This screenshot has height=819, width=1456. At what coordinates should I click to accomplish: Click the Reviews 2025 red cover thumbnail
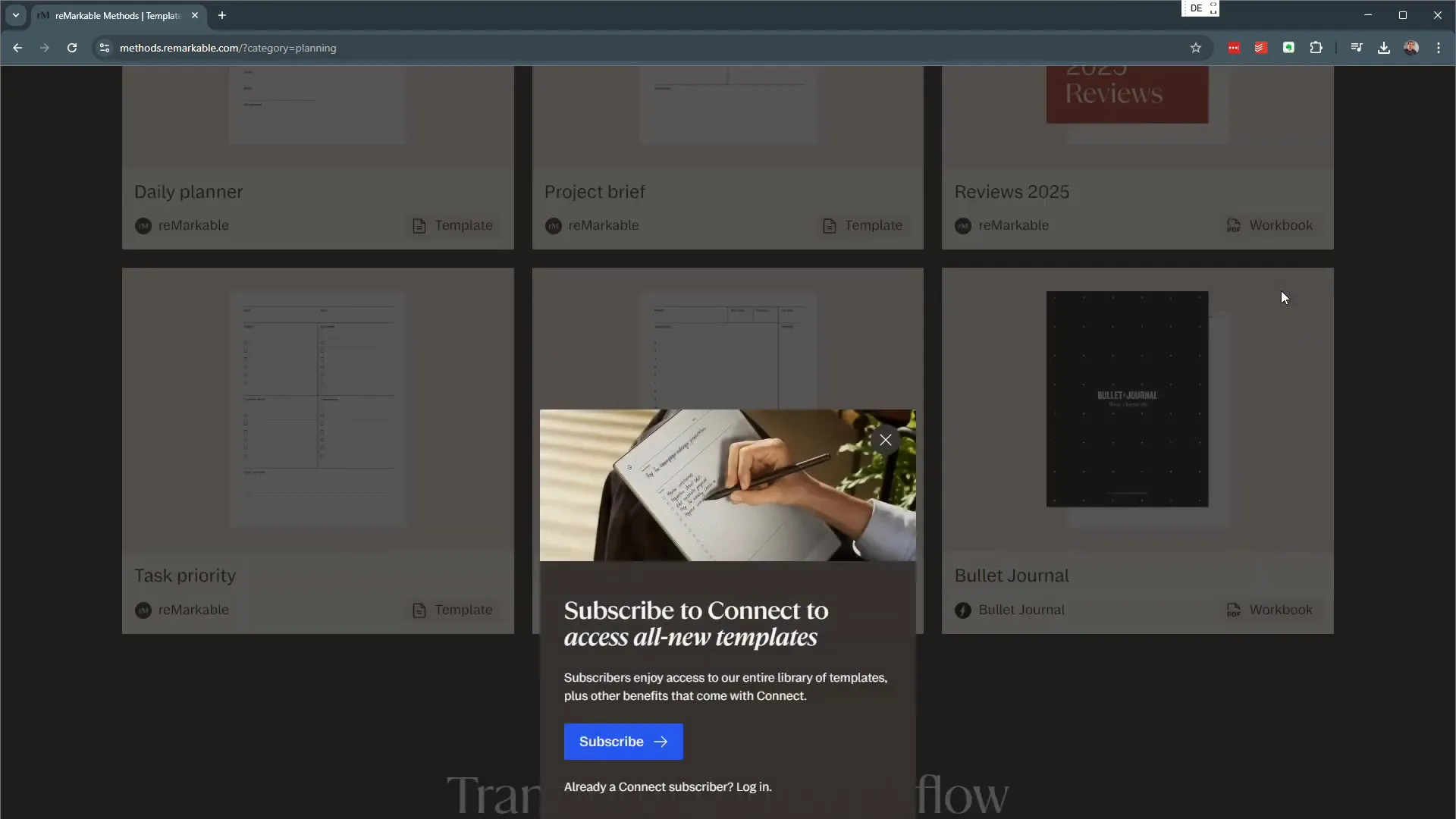point(1127,94)
